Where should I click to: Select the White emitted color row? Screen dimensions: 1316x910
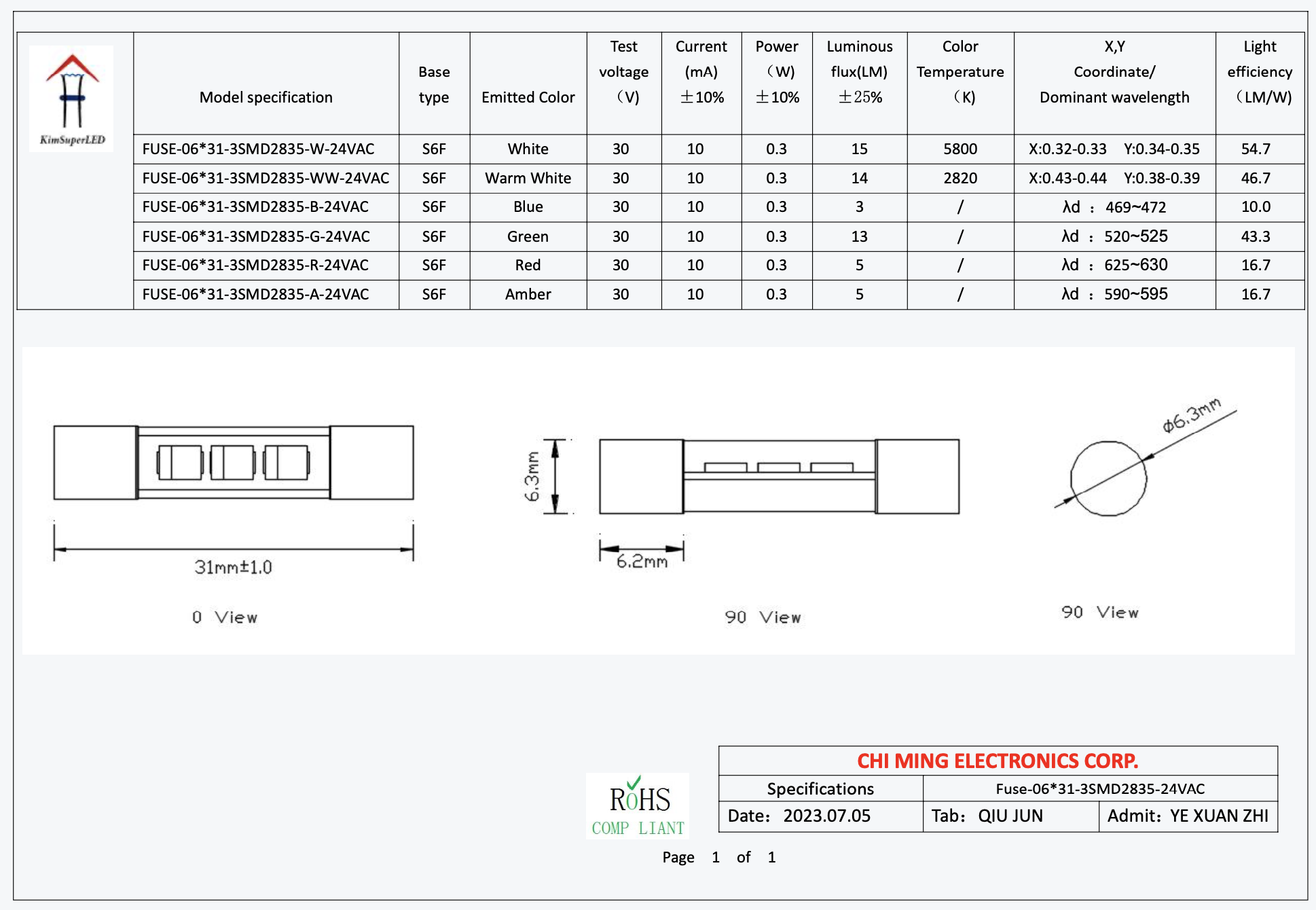point(528,149)
